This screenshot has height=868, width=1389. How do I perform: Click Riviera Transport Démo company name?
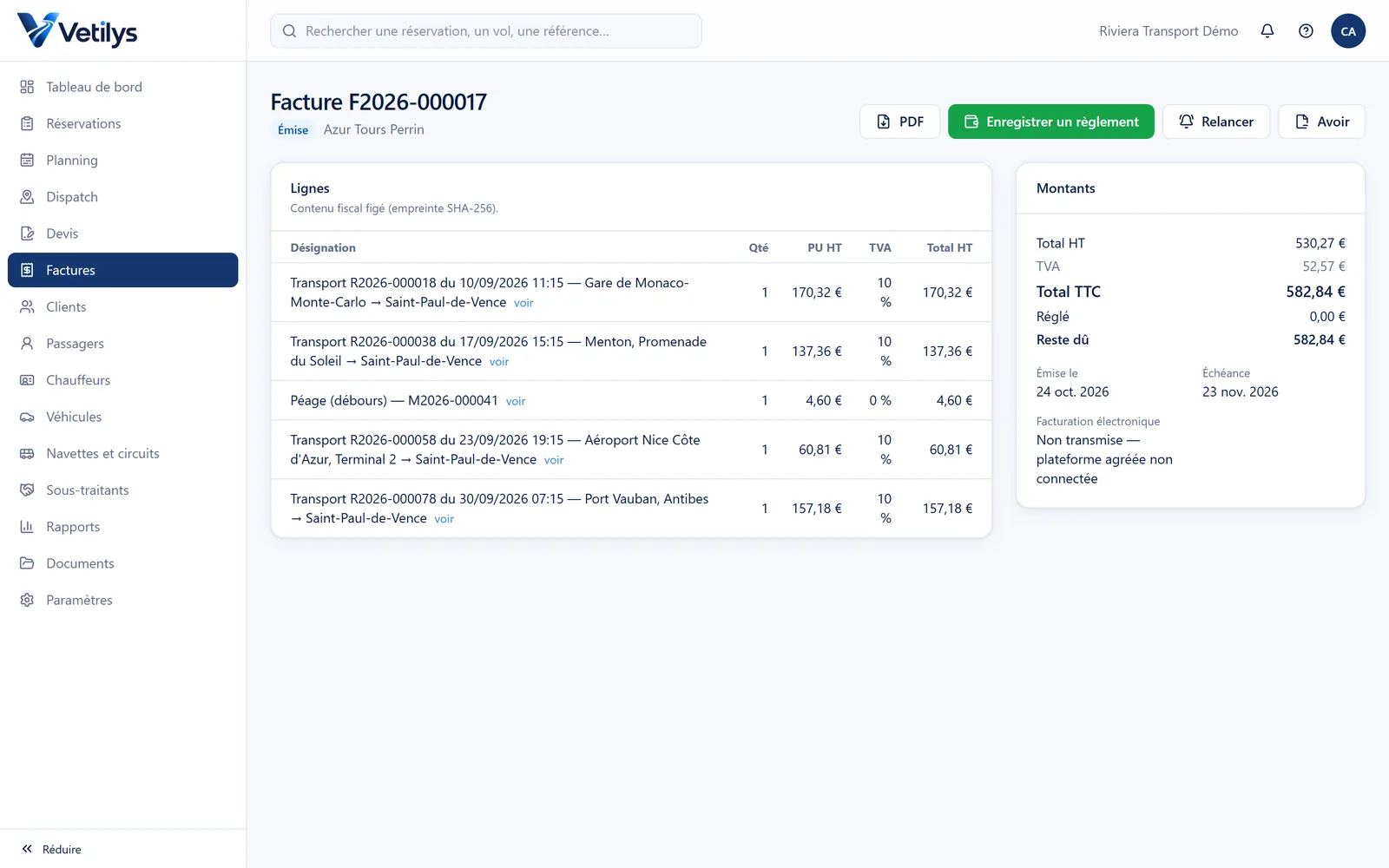[1168, 31]
